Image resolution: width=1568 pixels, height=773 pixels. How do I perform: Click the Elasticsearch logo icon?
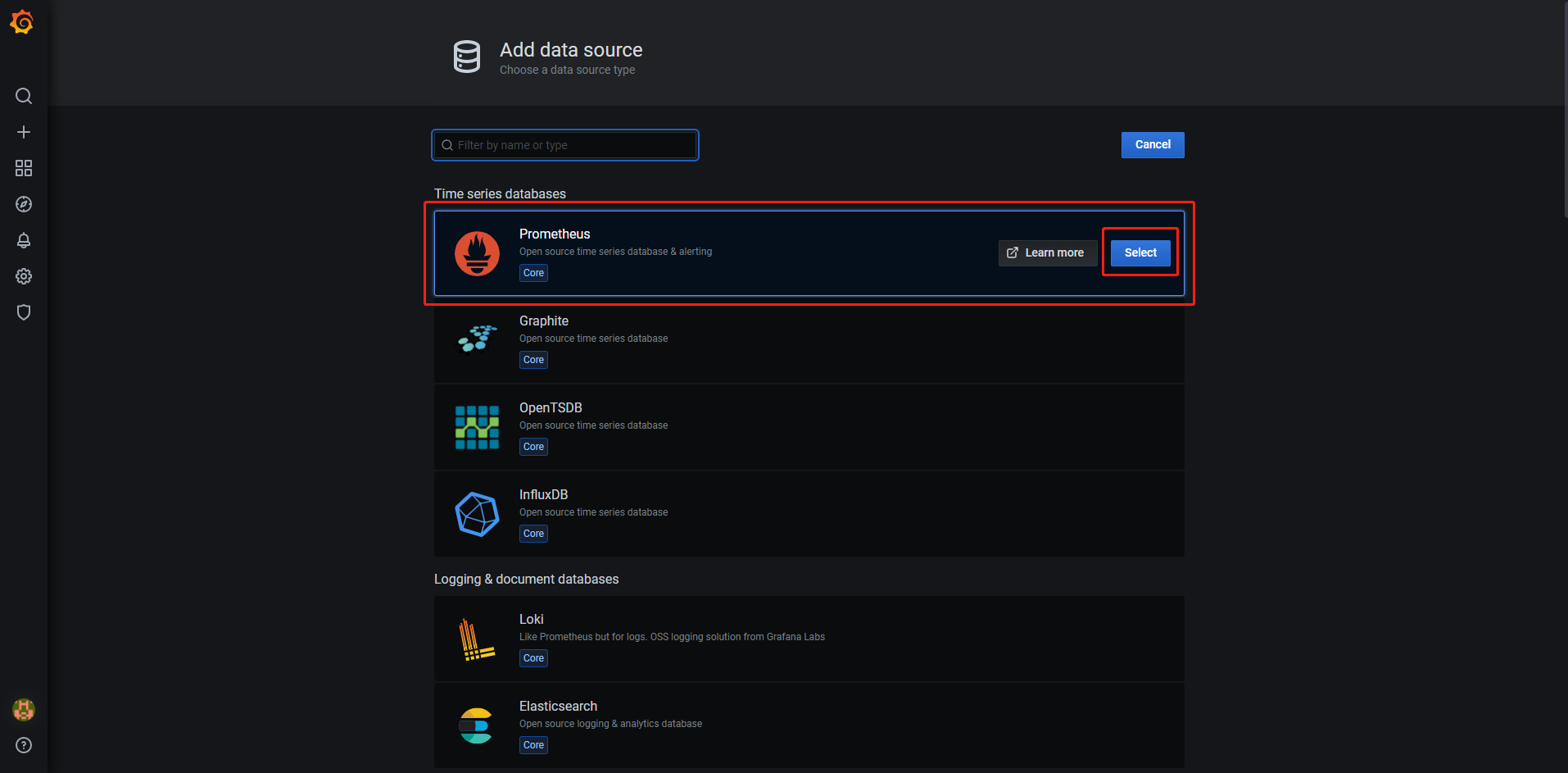point(476,725)
